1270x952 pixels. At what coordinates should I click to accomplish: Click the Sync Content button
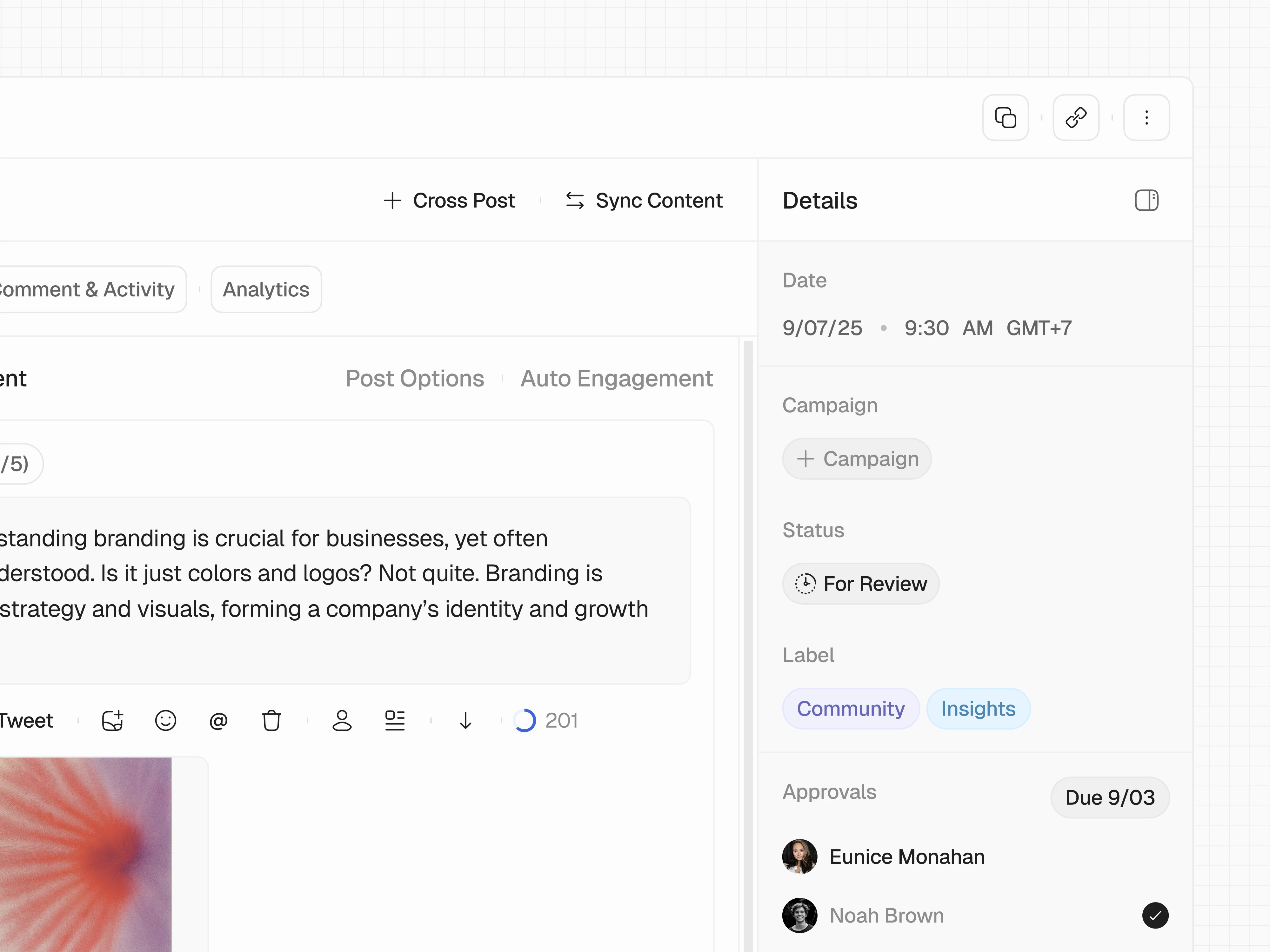[644, 200]
